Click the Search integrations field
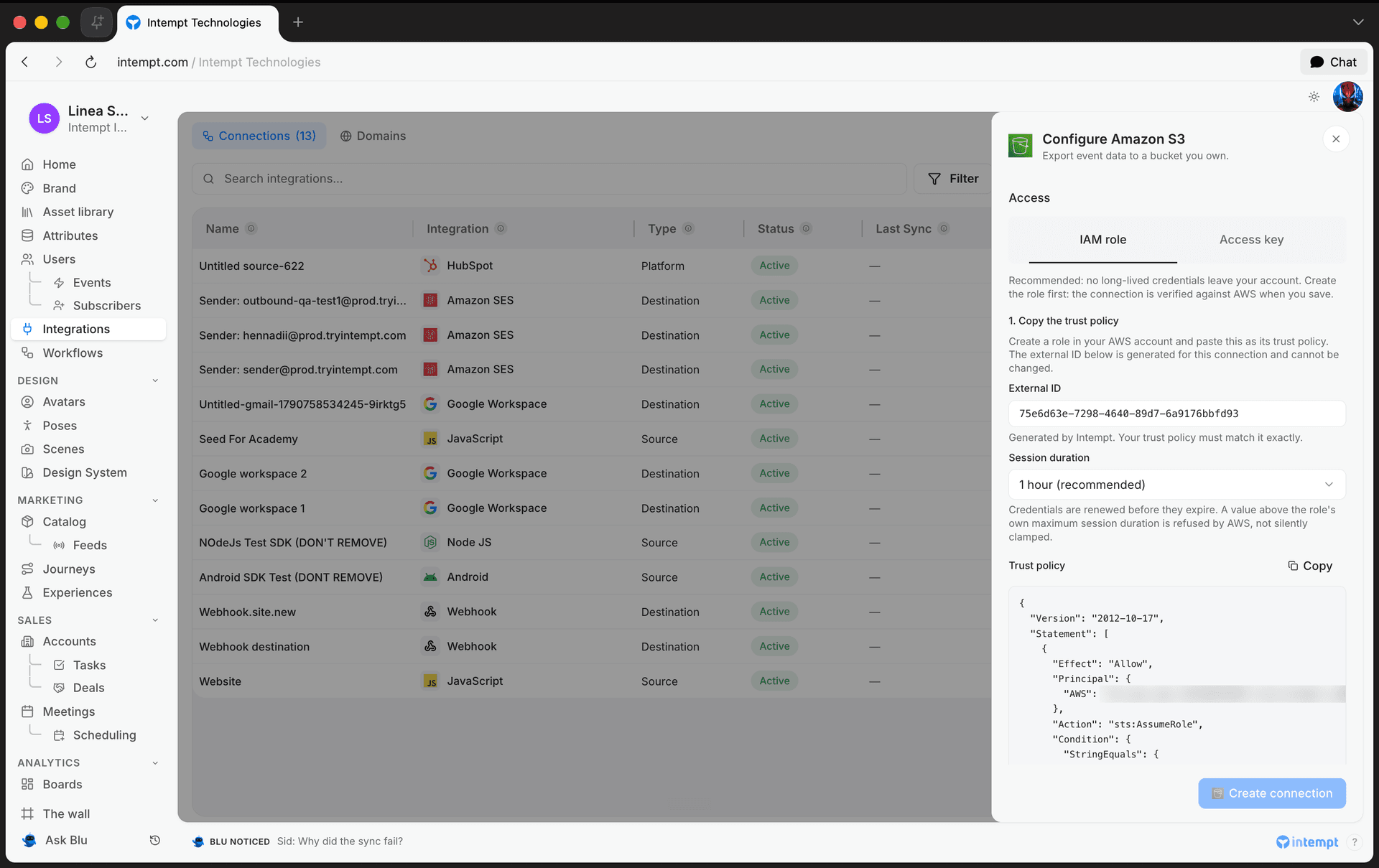The image size is (1379, 868). point(549,179)
